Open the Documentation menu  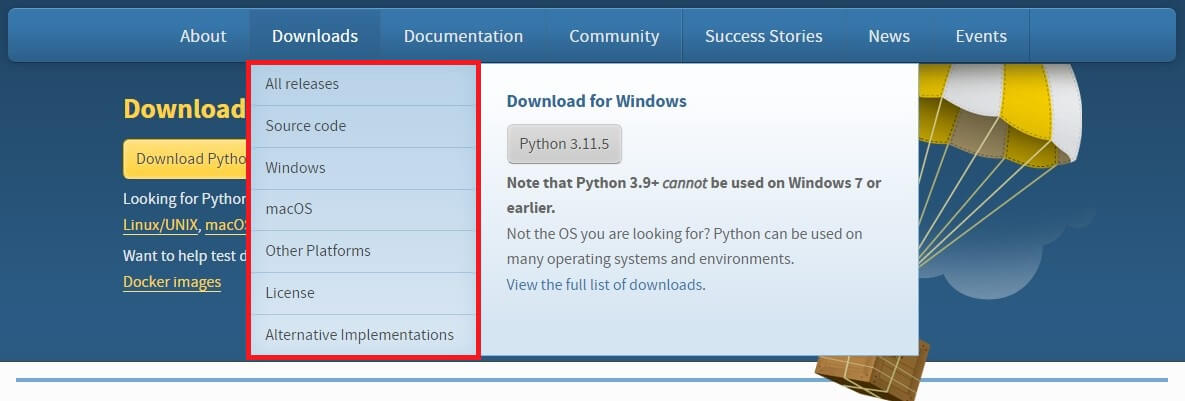[x=463, y=35]
